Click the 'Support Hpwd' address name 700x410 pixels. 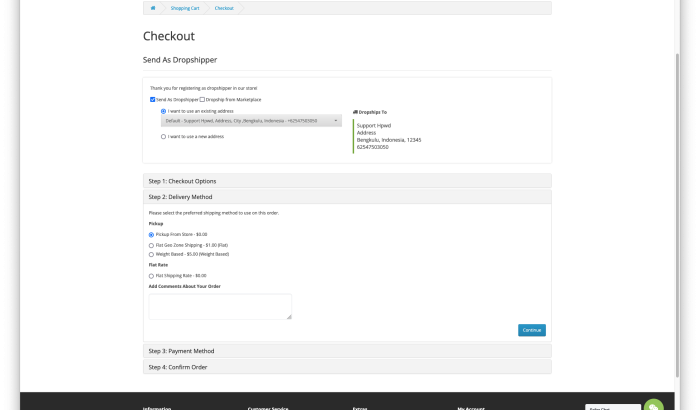[x=374, y=126]
